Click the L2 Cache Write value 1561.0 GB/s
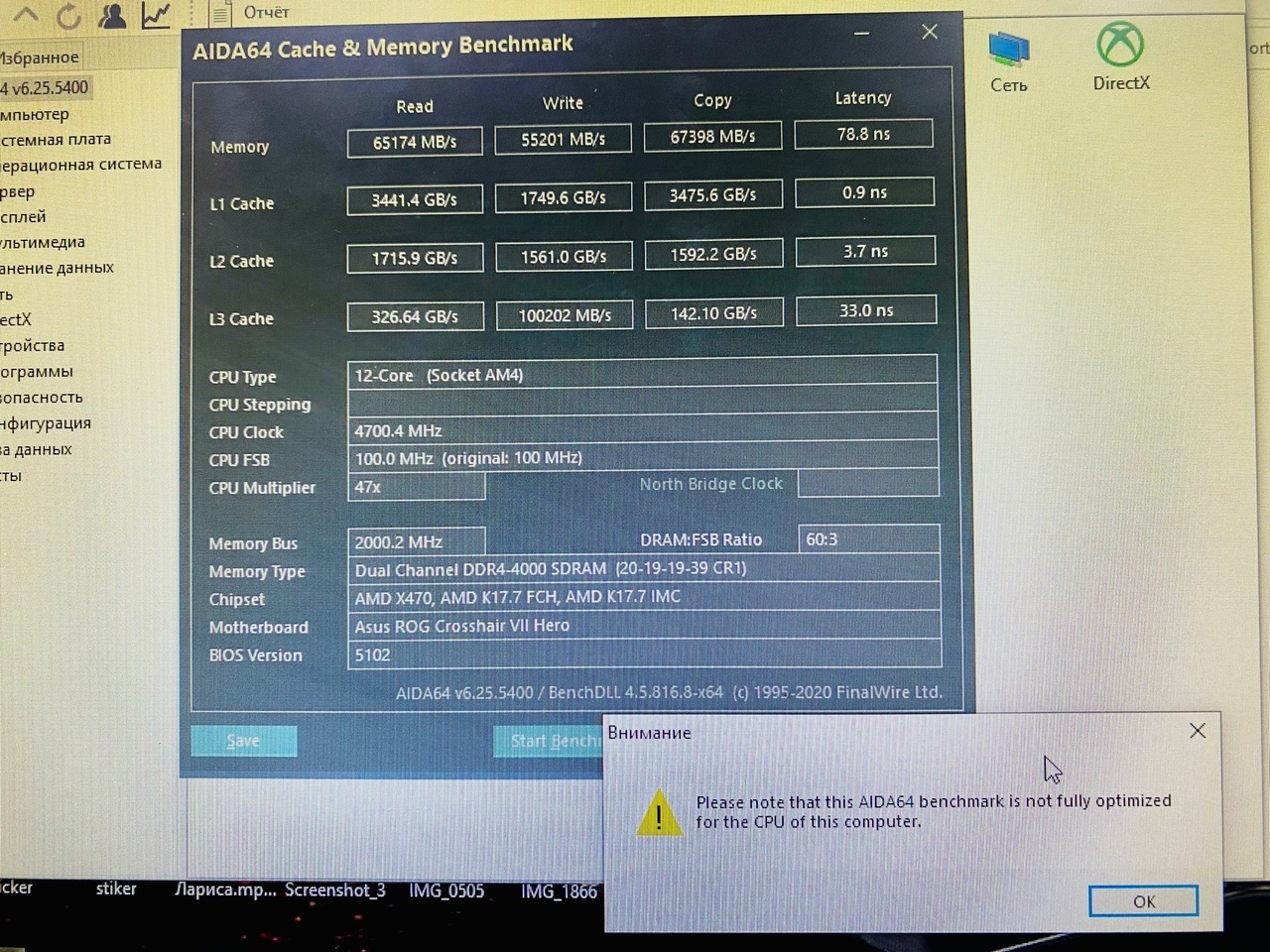 tap(564, 256)
